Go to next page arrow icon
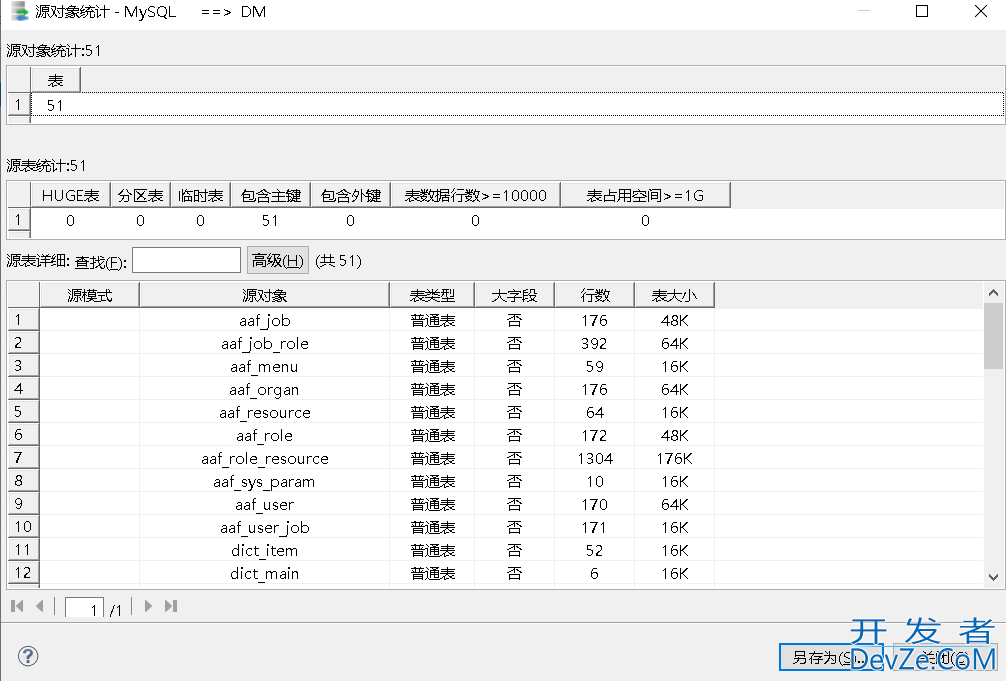Screen dimensions: 1006x681 point(148,606)
